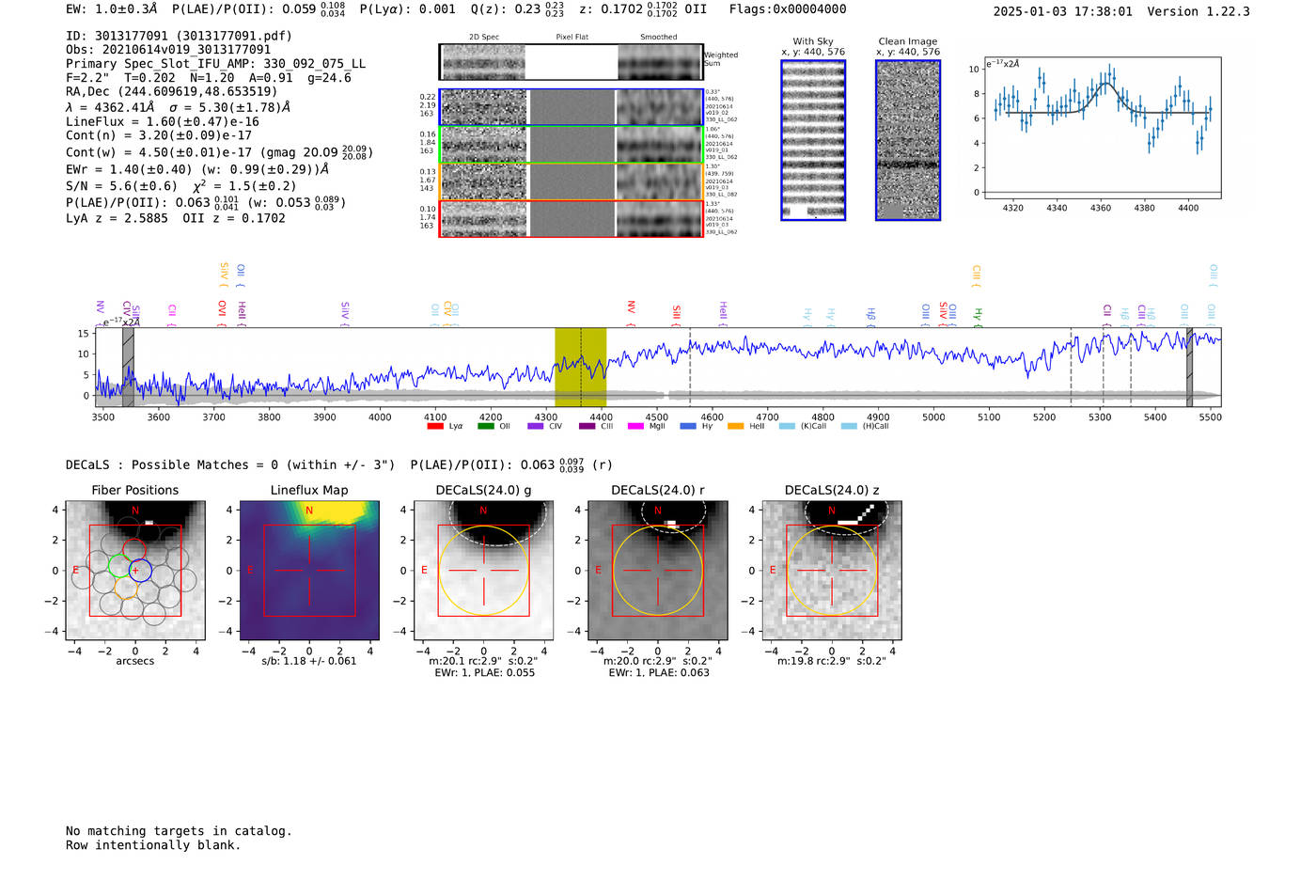The image size is (1316, 896).
Task: Click the CIV purple legend swatch
Action: click(536, 426)
